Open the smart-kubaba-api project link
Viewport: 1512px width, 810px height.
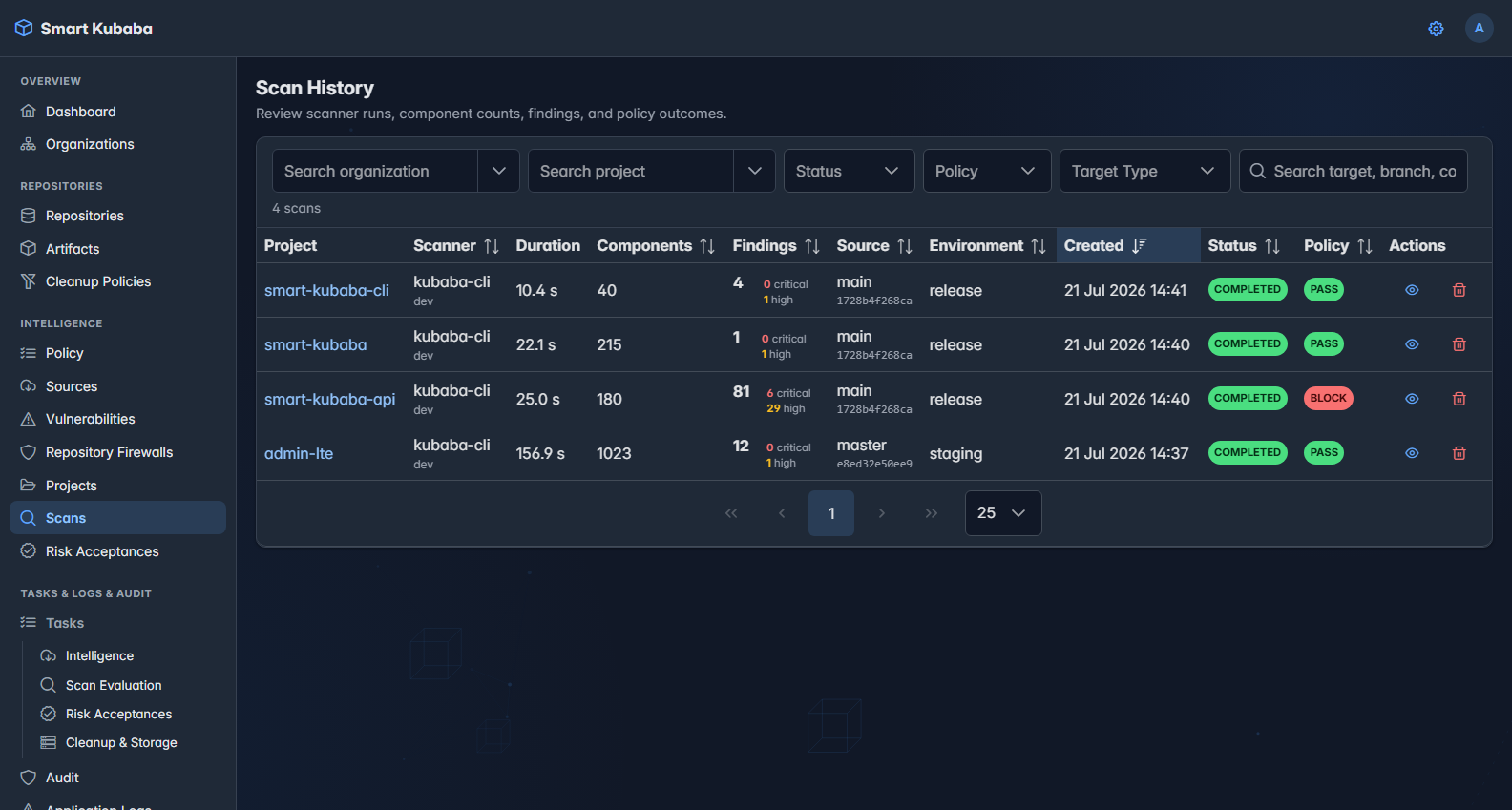pos(329,399)
